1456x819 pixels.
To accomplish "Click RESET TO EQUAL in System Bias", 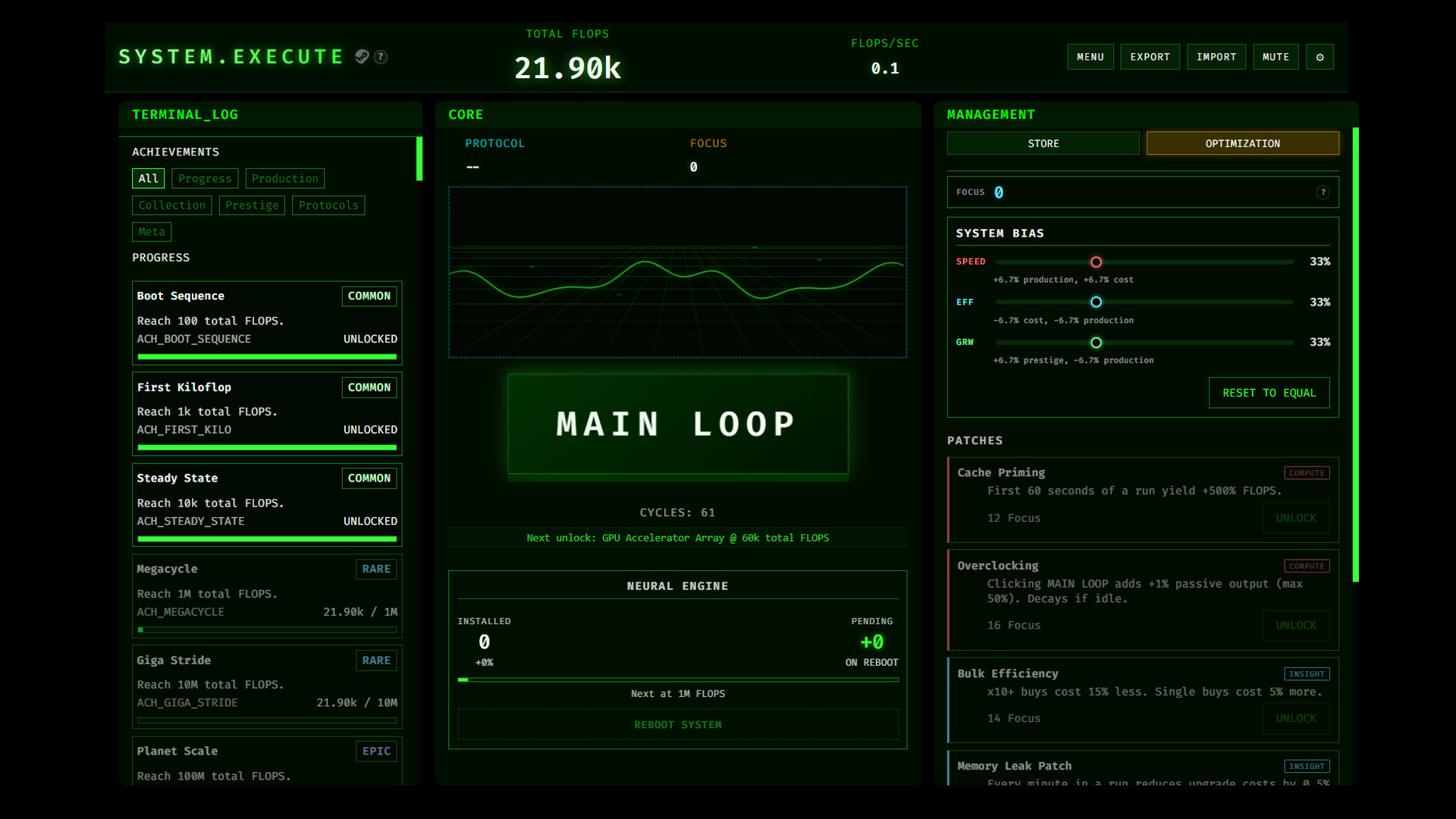I will point(1269,393).
